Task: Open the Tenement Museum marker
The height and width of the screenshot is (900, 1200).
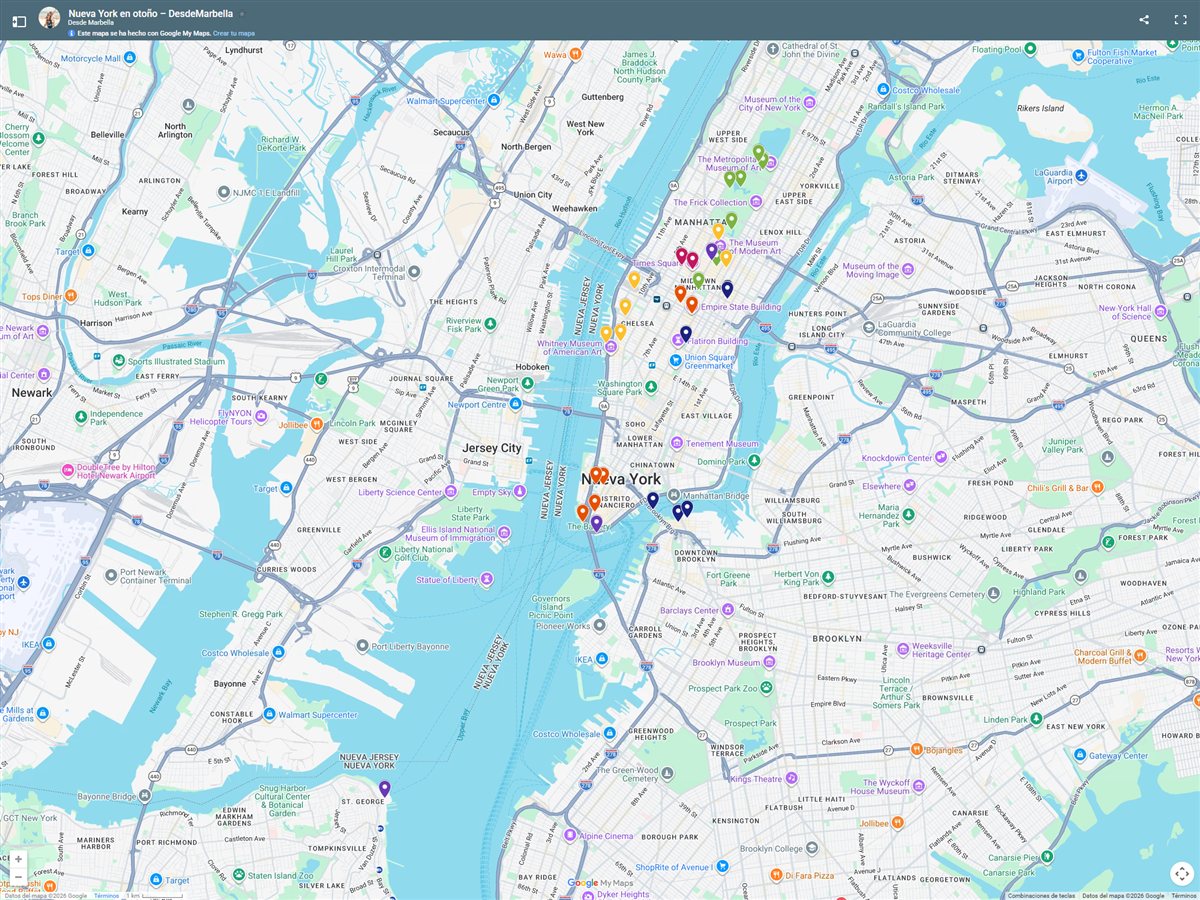Action: (x=677, y=443)
